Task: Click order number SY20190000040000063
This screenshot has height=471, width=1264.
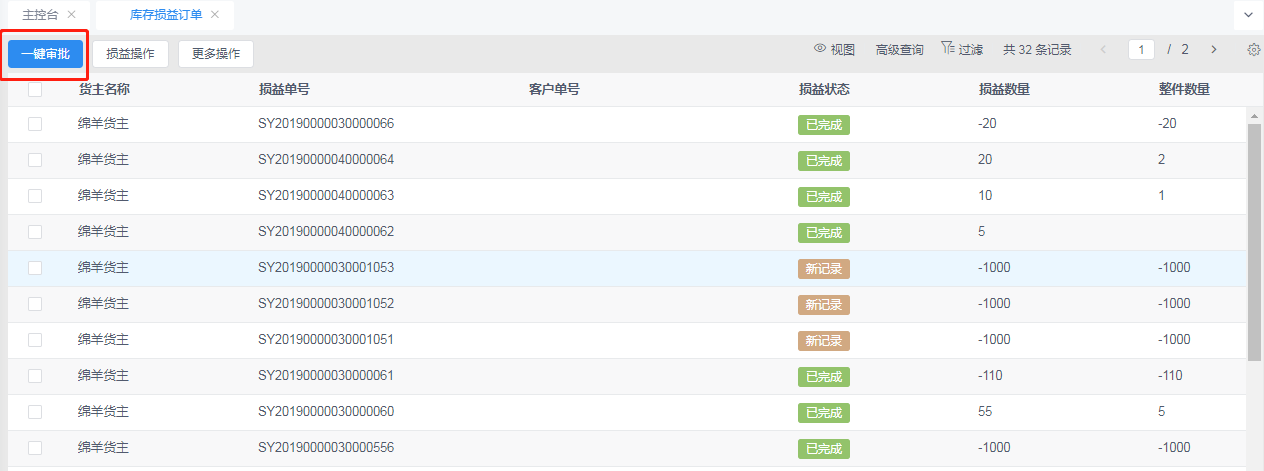Action: pyautogui.click(x=326, y=196)
